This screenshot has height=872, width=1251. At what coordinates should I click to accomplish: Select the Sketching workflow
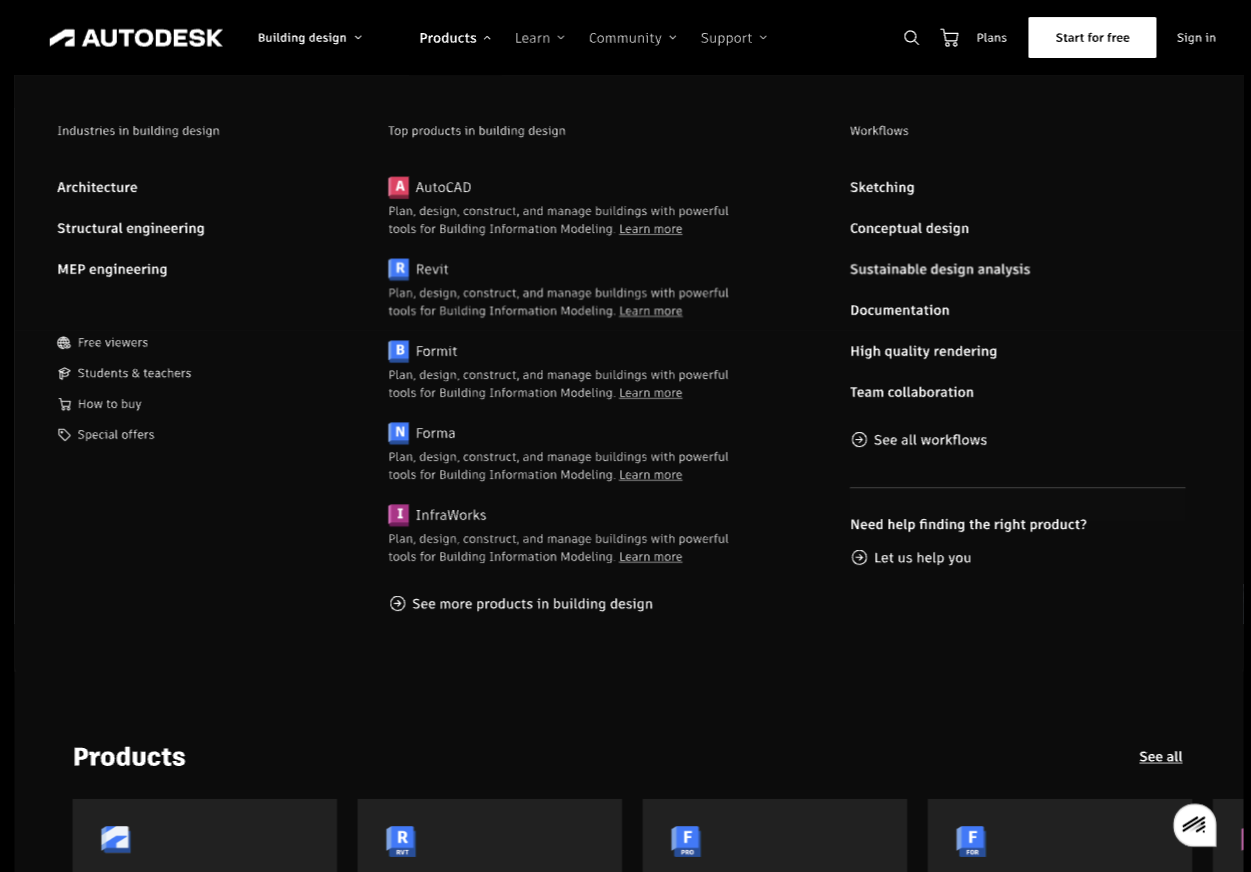(882, 188)
